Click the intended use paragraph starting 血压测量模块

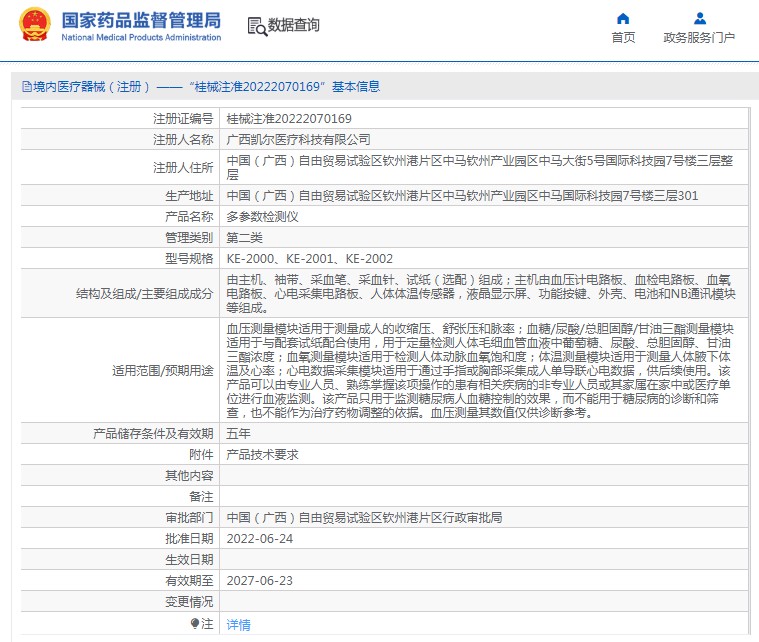(x=480, y=370)
